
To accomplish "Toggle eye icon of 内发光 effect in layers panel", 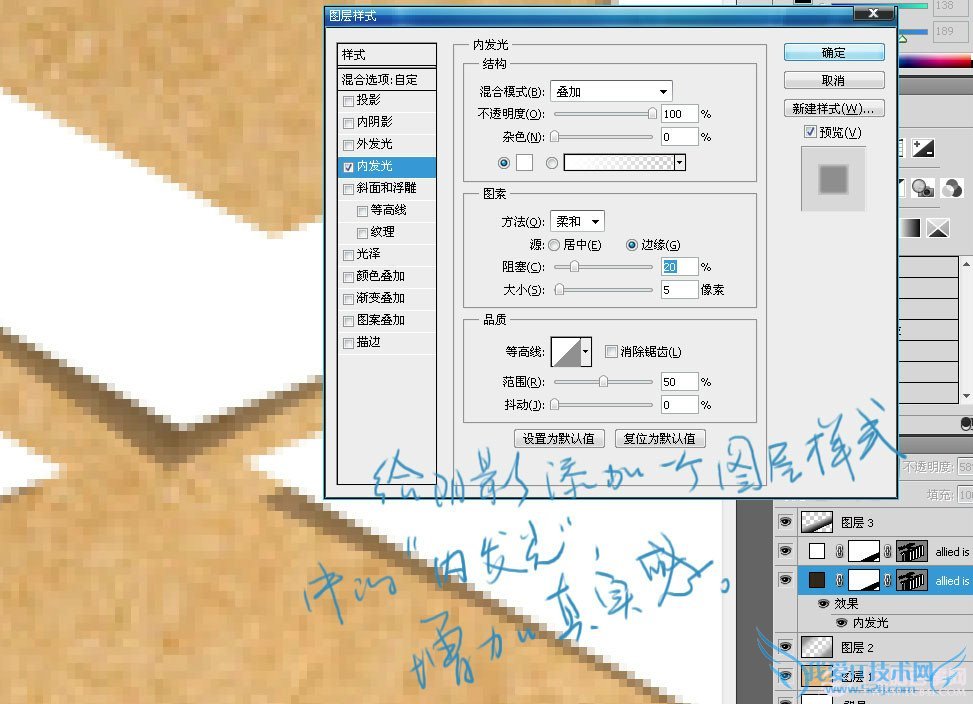I will pos(842,622).
